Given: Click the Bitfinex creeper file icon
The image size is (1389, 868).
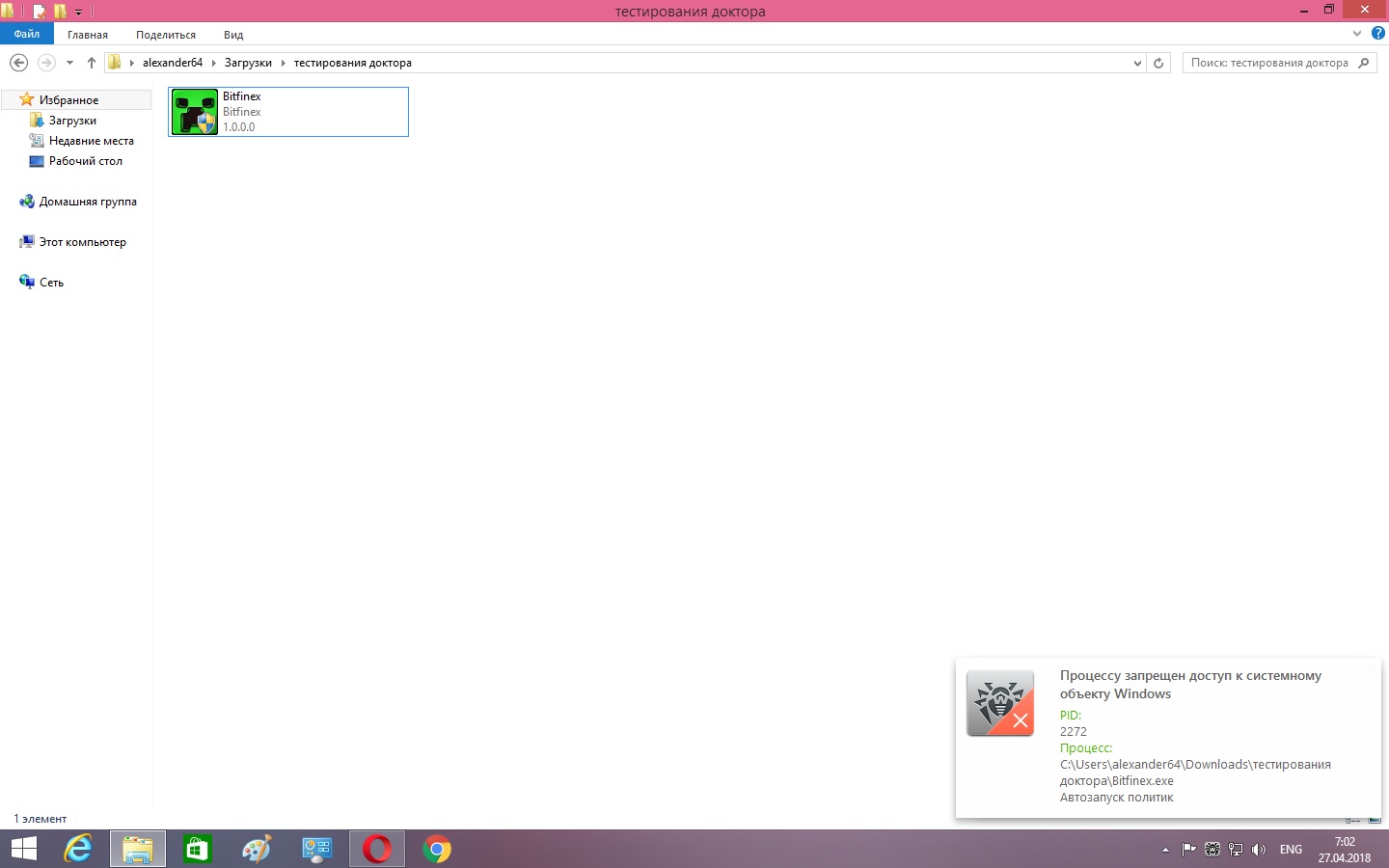Looking at the screenshot, I should (195, 112).
